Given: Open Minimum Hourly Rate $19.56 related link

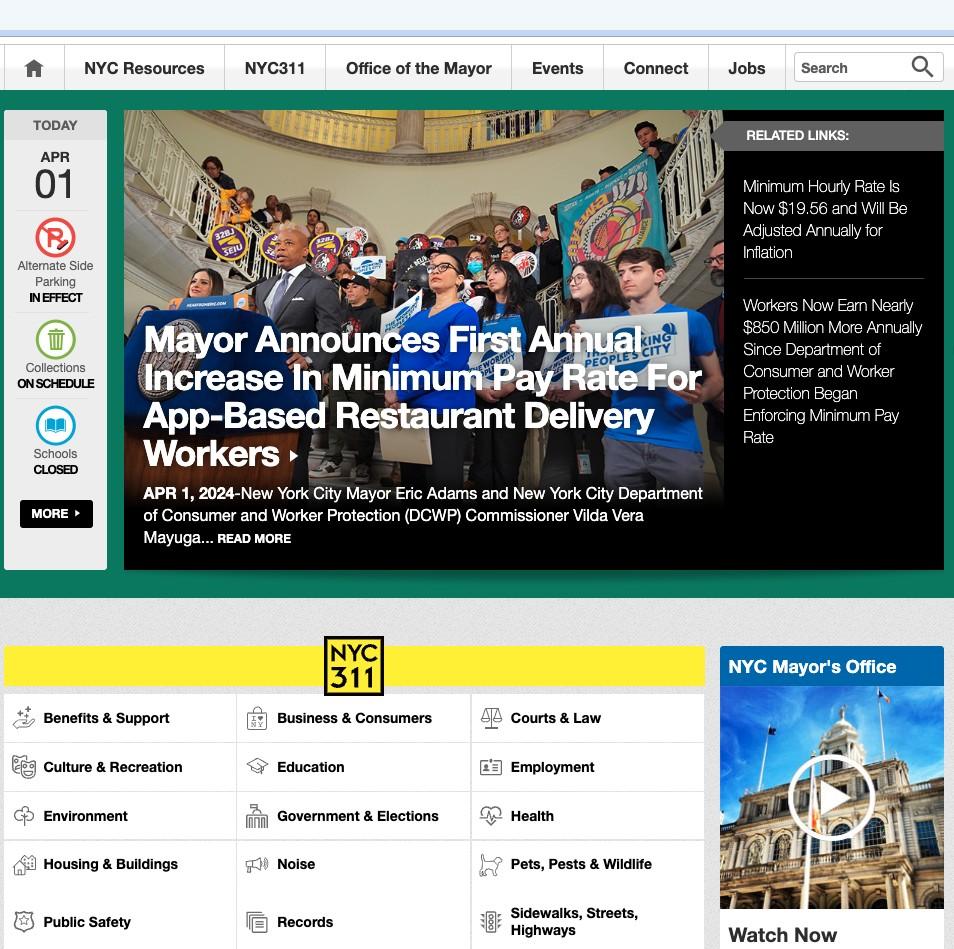Looking at the screenshot, I should pos(825,219).
